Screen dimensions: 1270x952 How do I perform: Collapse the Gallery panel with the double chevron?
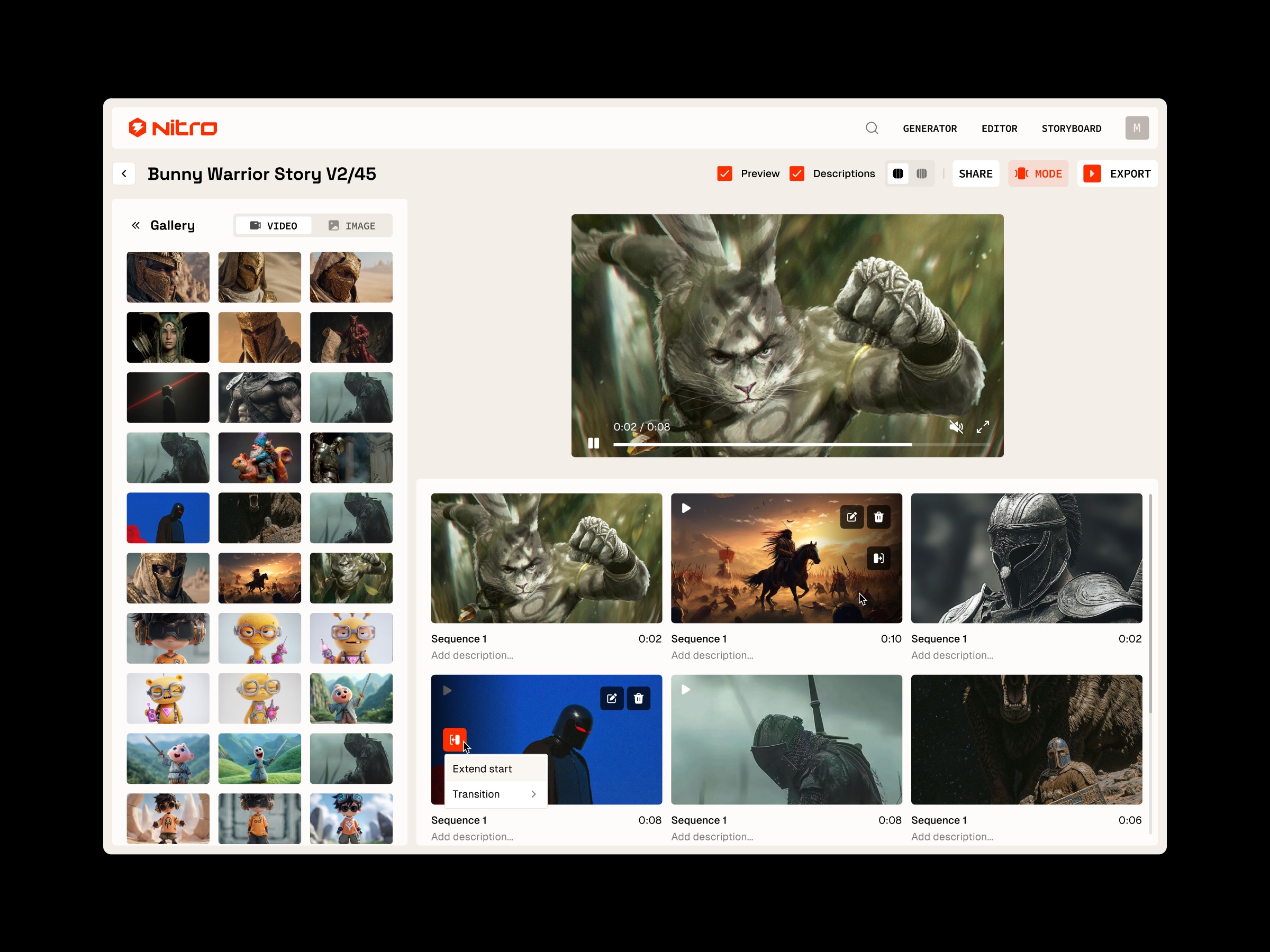coord(135,225)
